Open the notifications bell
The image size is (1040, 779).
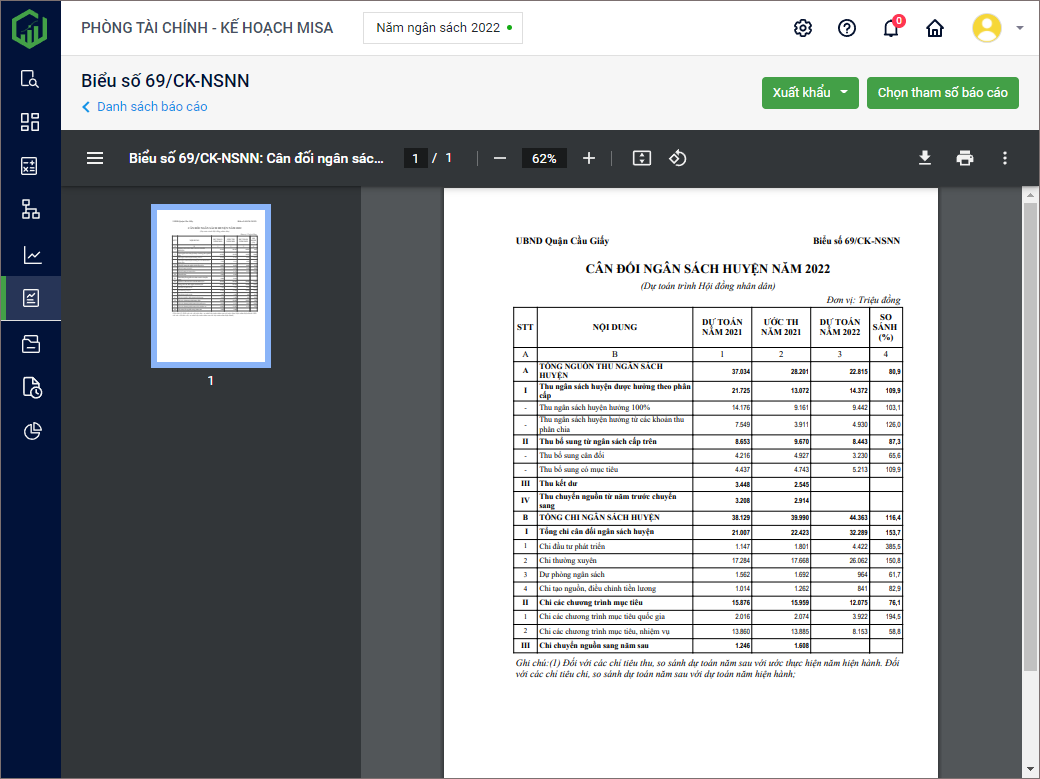(x=890, y=28)
